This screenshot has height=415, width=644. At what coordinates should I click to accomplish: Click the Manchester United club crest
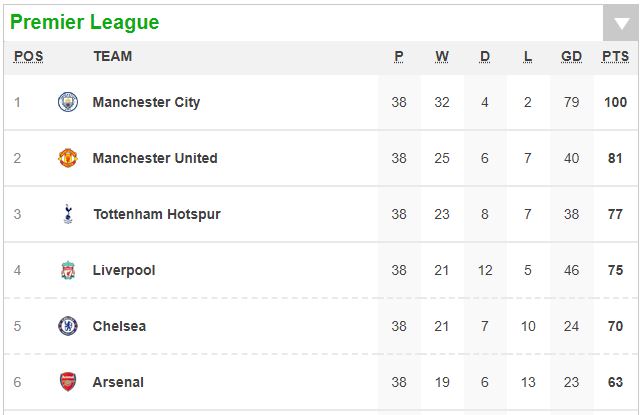click(67, 158)
